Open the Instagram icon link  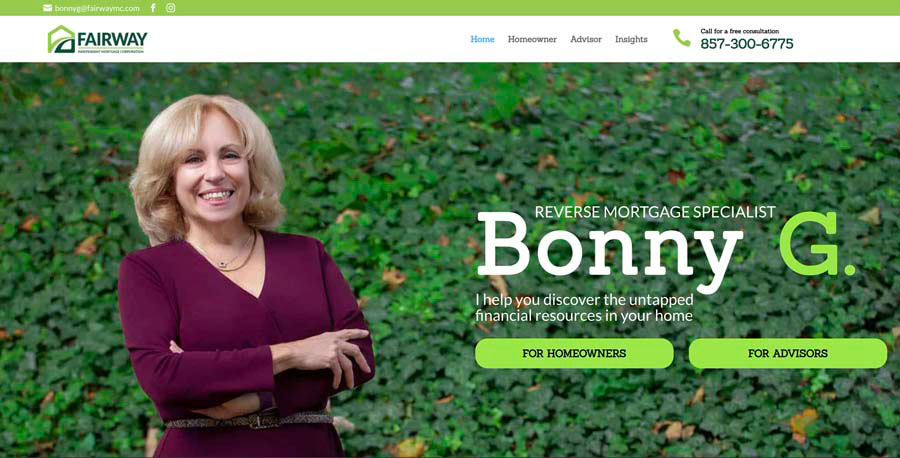(x=170, y=8)
